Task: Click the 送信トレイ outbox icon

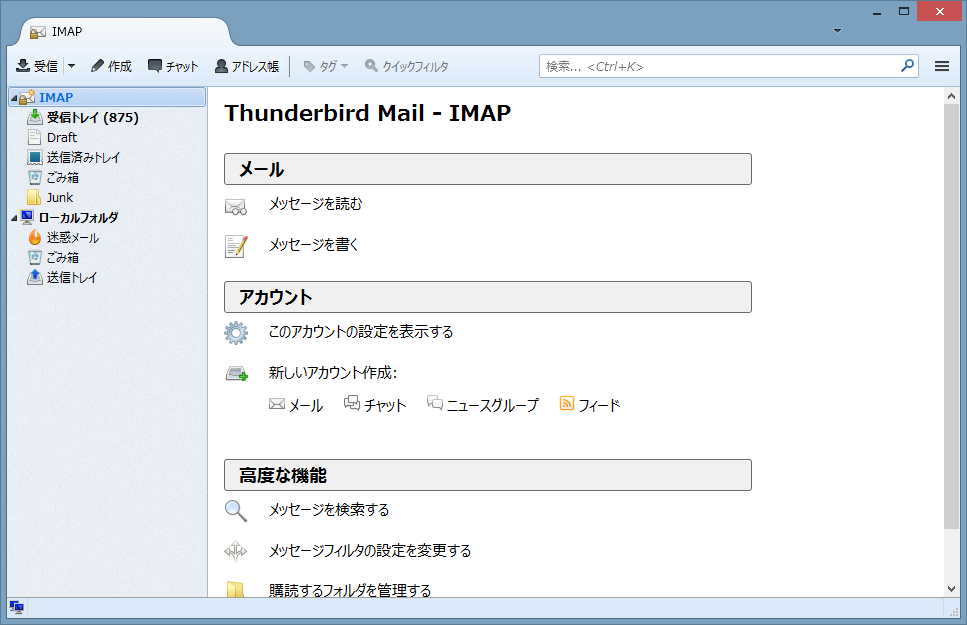Action: click(35, 277)
